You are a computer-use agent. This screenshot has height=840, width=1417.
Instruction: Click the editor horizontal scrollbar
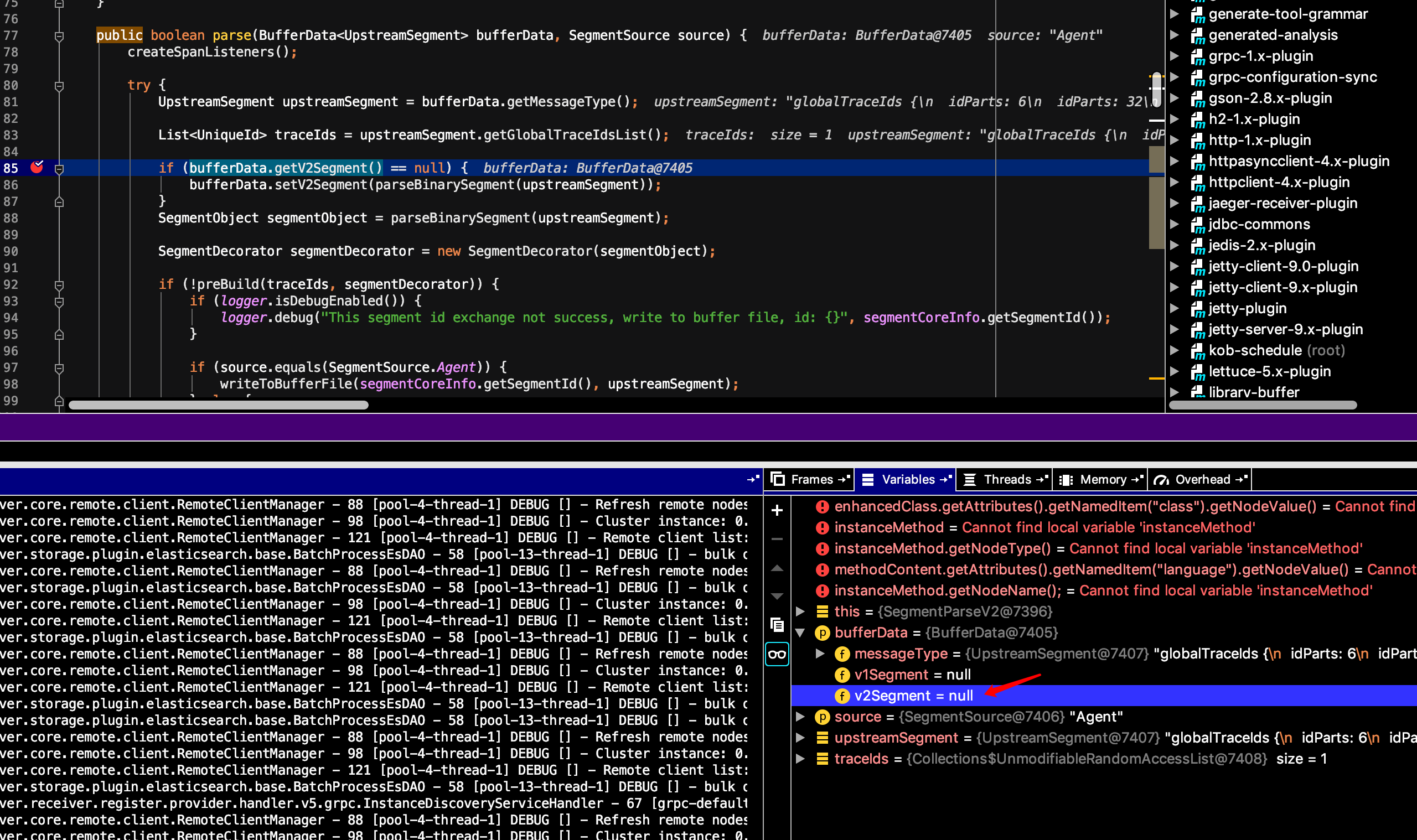point(218,405)
